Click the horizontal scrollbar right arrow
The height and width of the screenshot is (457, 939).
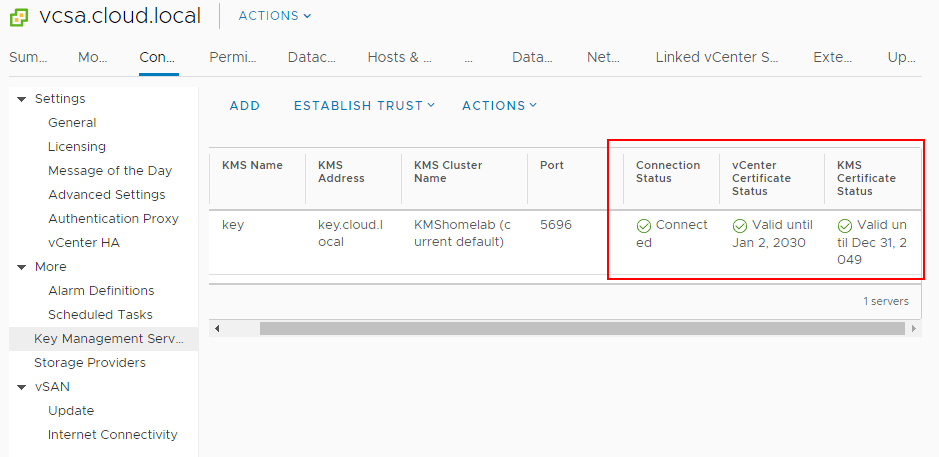click(x=914, y=329)
